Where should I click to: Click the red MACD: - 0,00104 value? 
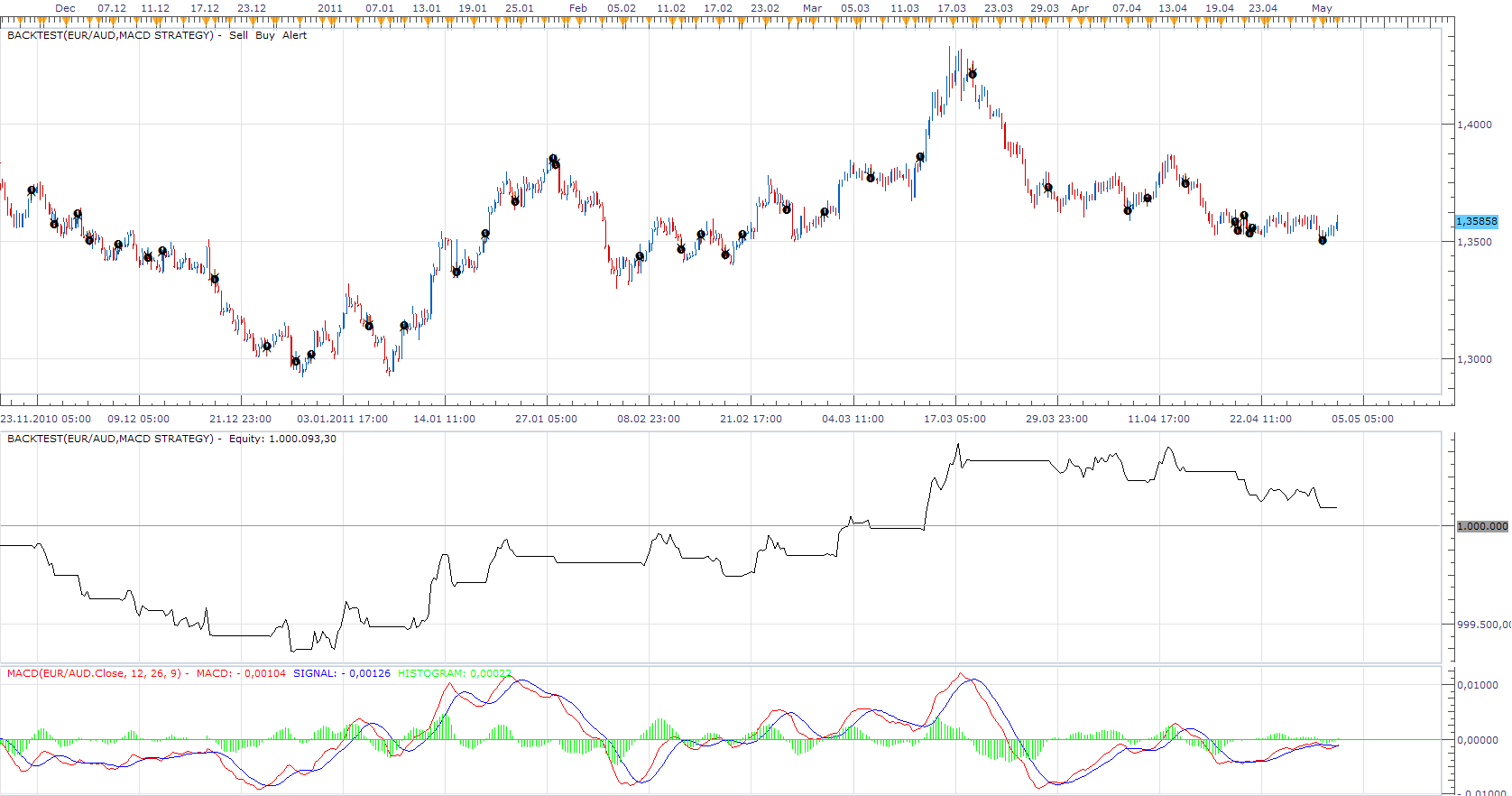coord(241,673)
